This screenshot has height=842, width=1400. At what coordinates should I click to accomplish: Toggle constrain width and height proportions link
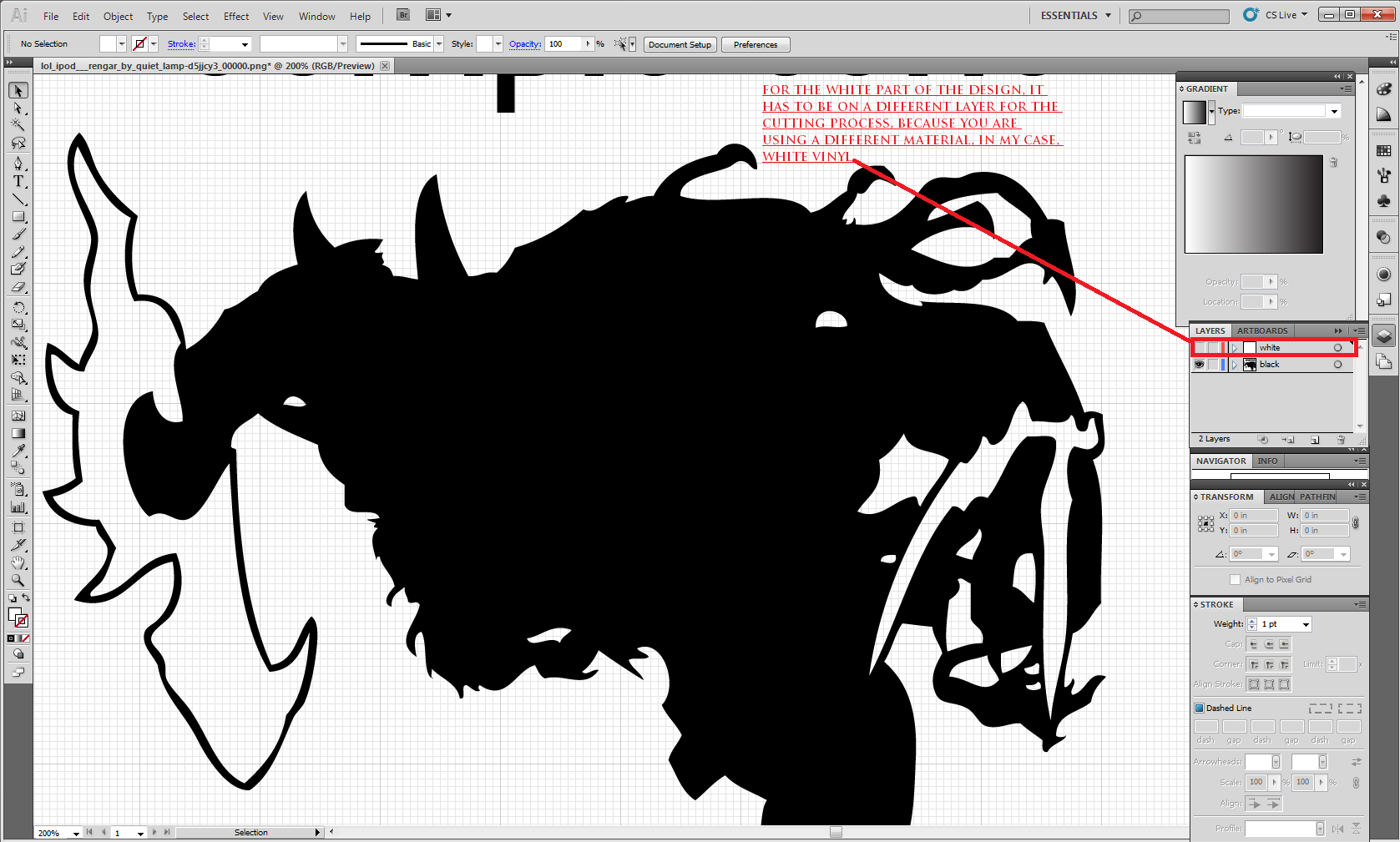tap(1355, 523)
